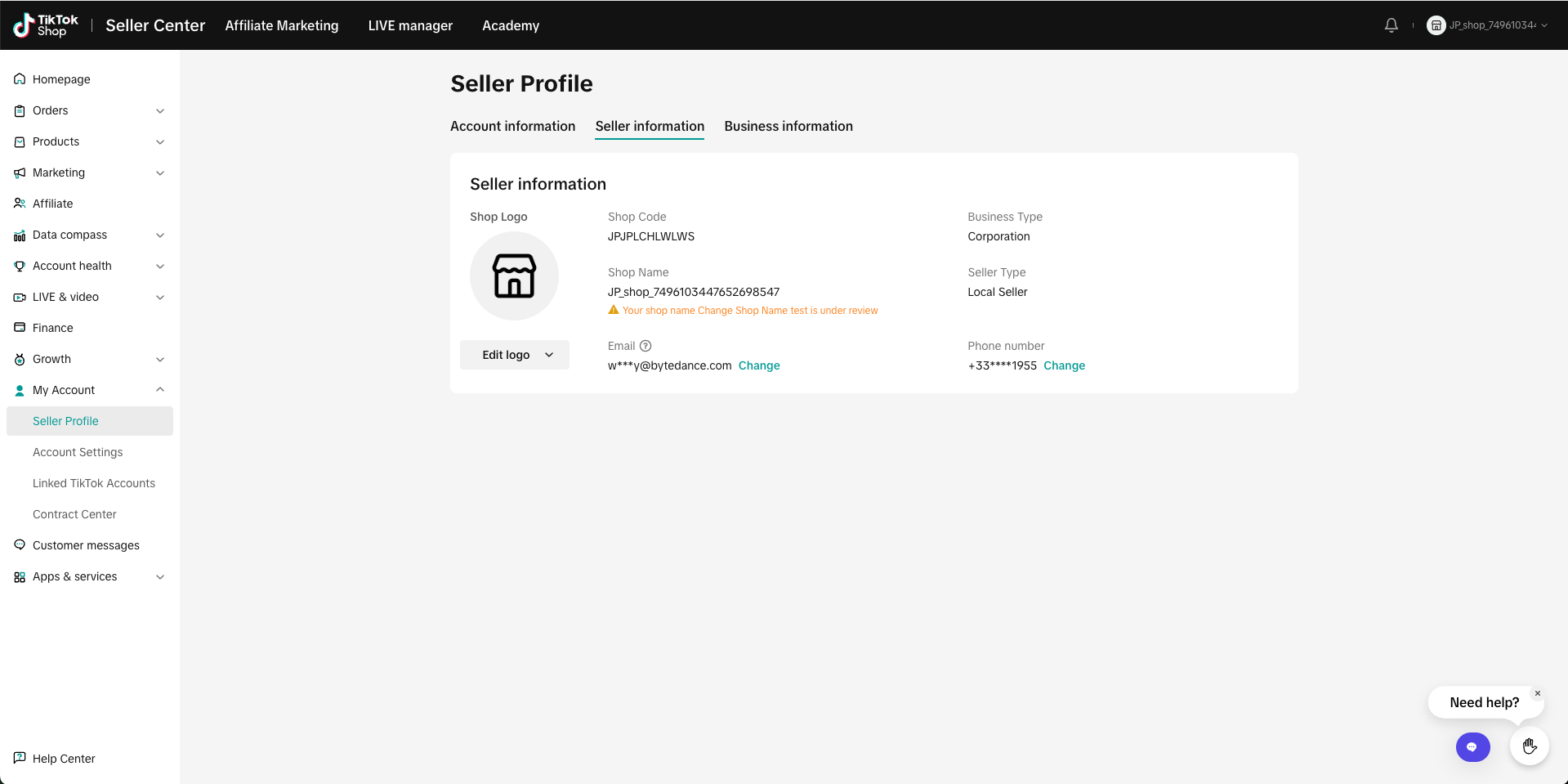Click the TikTok Shop logo
Screen dimensions: 1568x784
(46, 25)
